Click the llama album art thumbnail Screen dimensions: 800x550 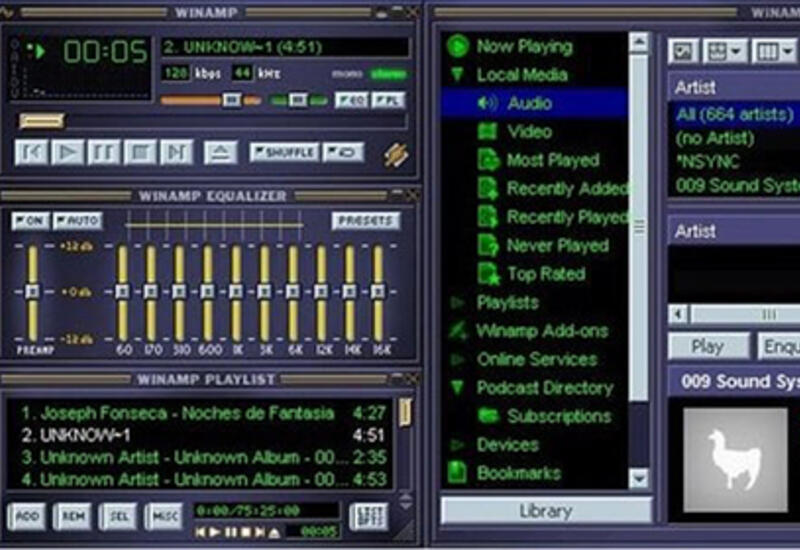(x=735, y=460)
